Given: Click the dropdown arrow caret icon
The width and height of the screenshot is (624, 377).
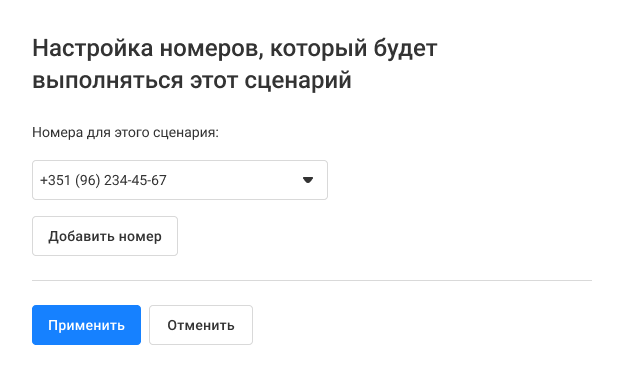Looking at the screenshot, I should tap(308, 180).
